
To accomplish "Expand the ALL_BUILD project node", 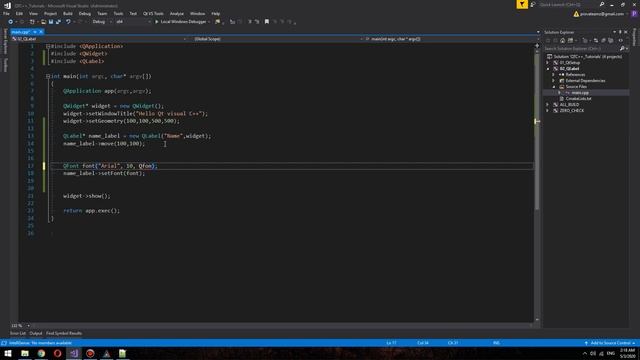I will tap(548, 104).
